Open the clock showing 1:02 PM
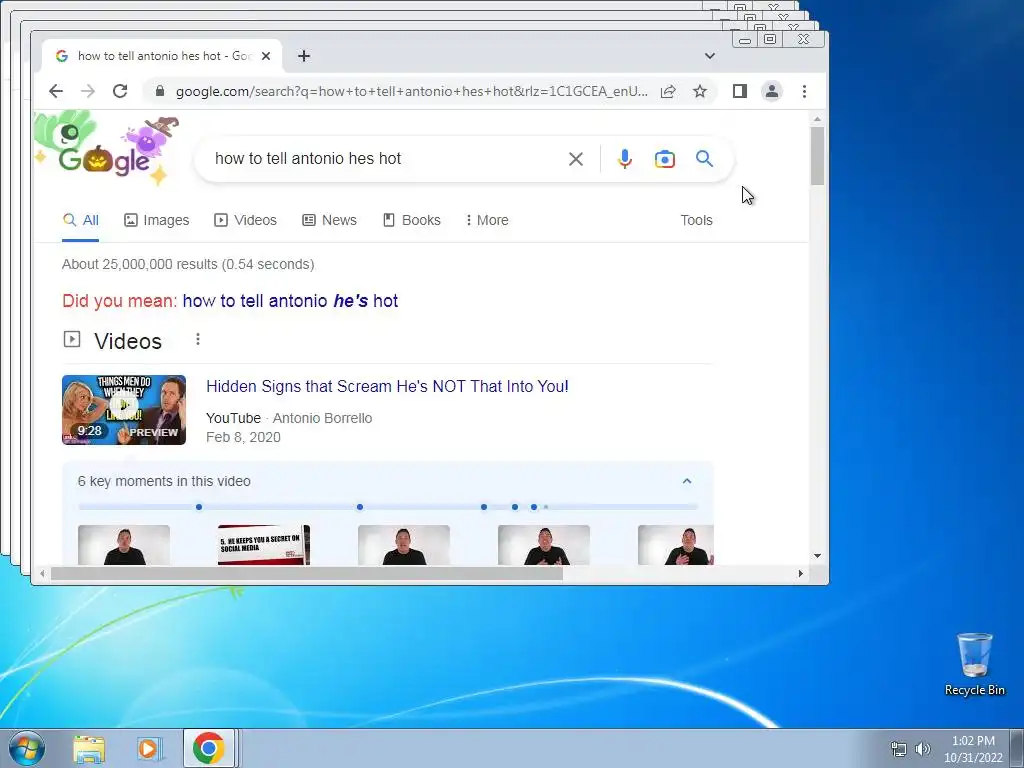 coord(973,749)
